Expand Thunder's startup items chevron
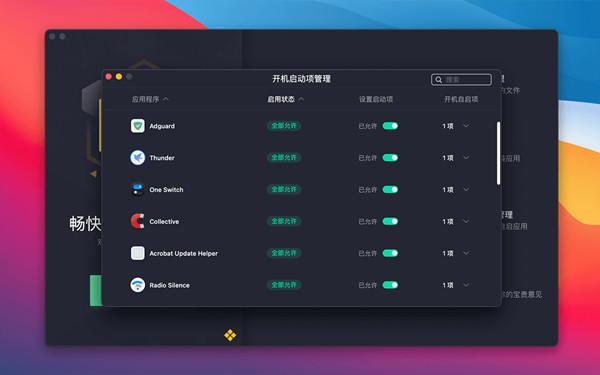 [x=466, y=158]
